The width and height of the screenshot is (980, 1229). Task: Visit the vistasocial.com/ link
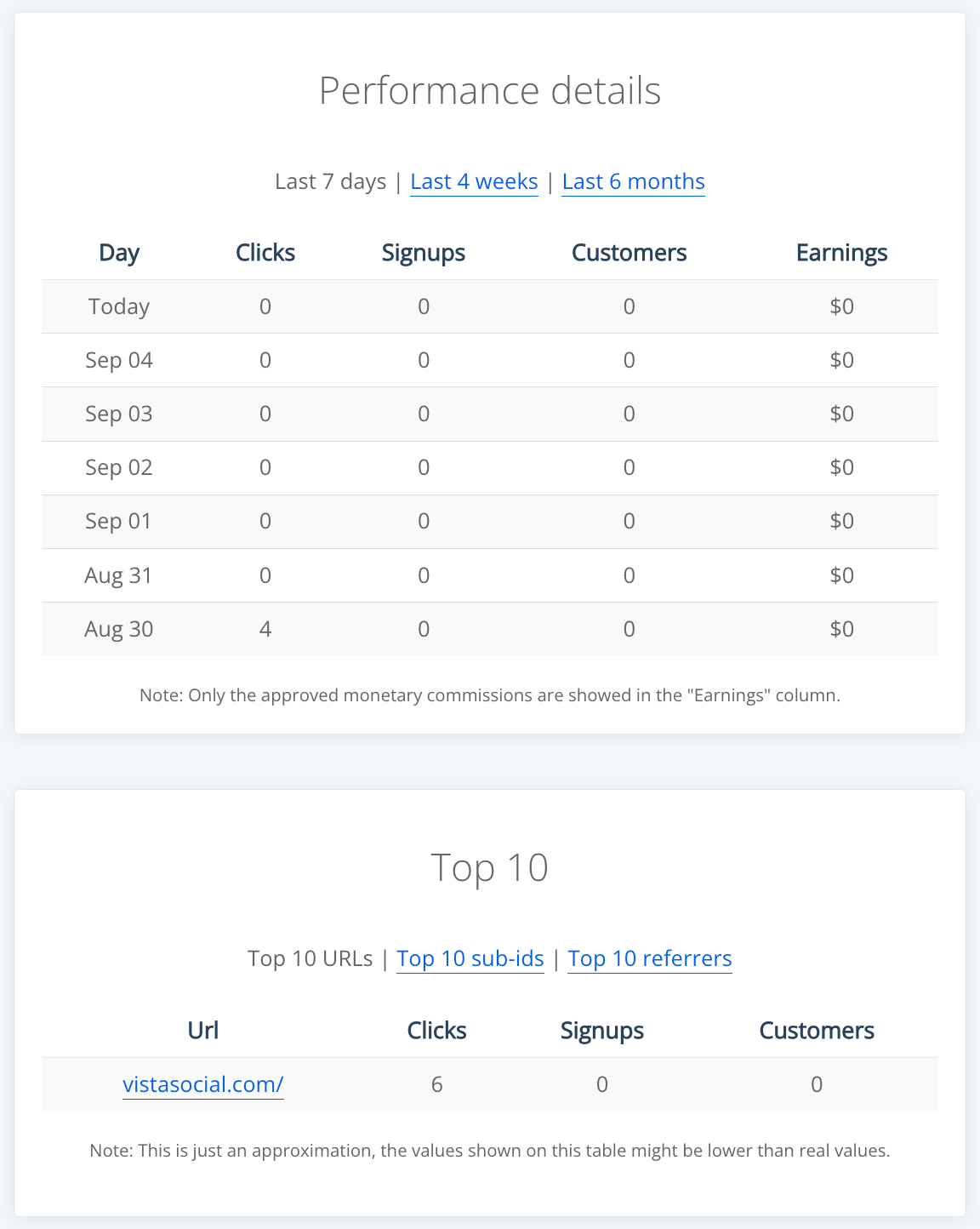click(x=202, y=1084)
